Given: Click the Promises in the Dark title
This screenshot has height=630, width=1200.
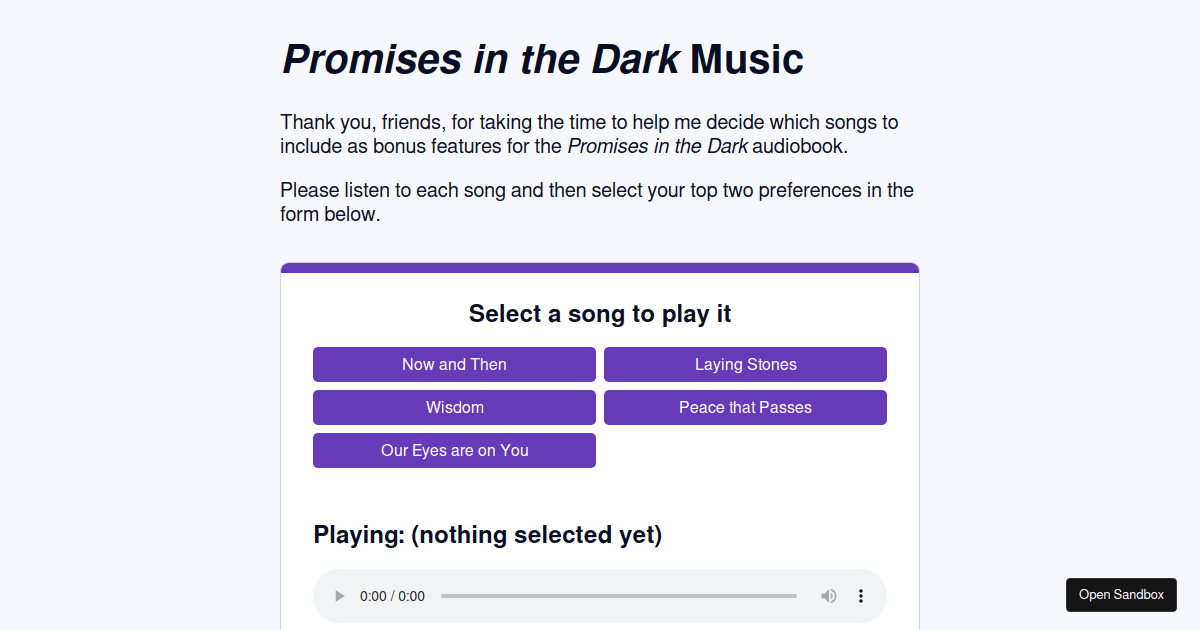Looking at the screenshot, I should coord(541,59).
